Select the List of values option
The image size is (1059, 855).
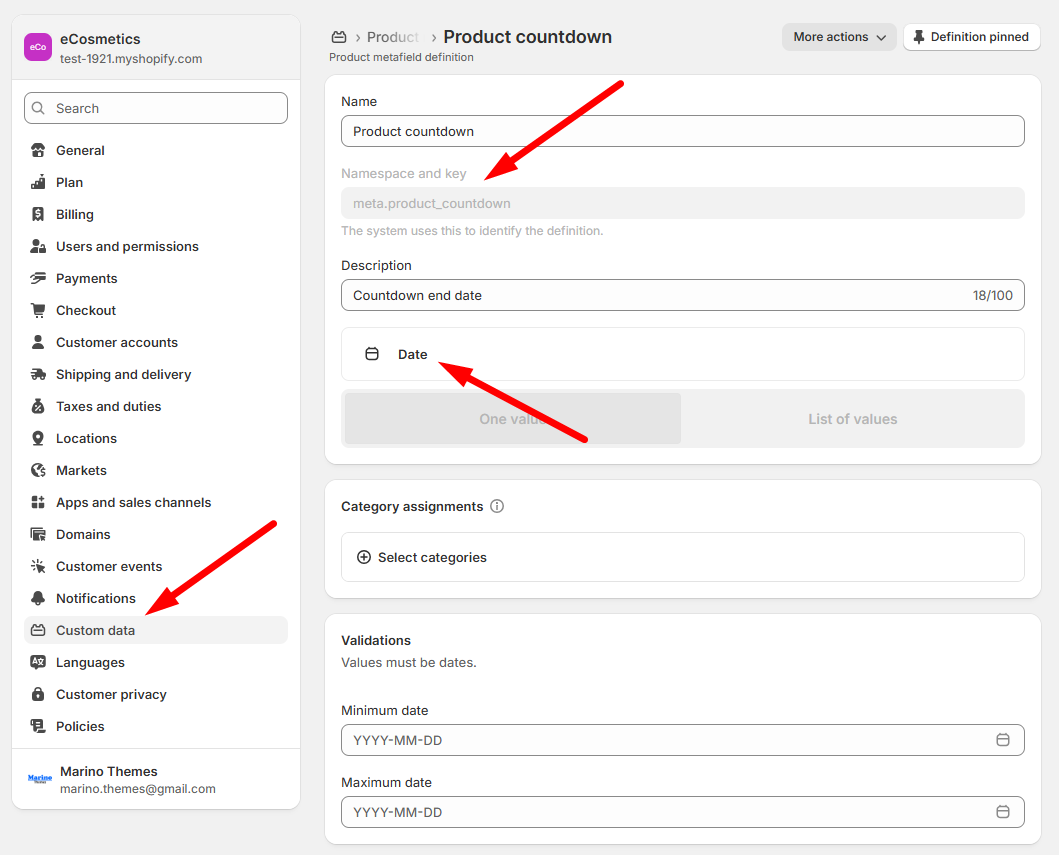(853, 419)
